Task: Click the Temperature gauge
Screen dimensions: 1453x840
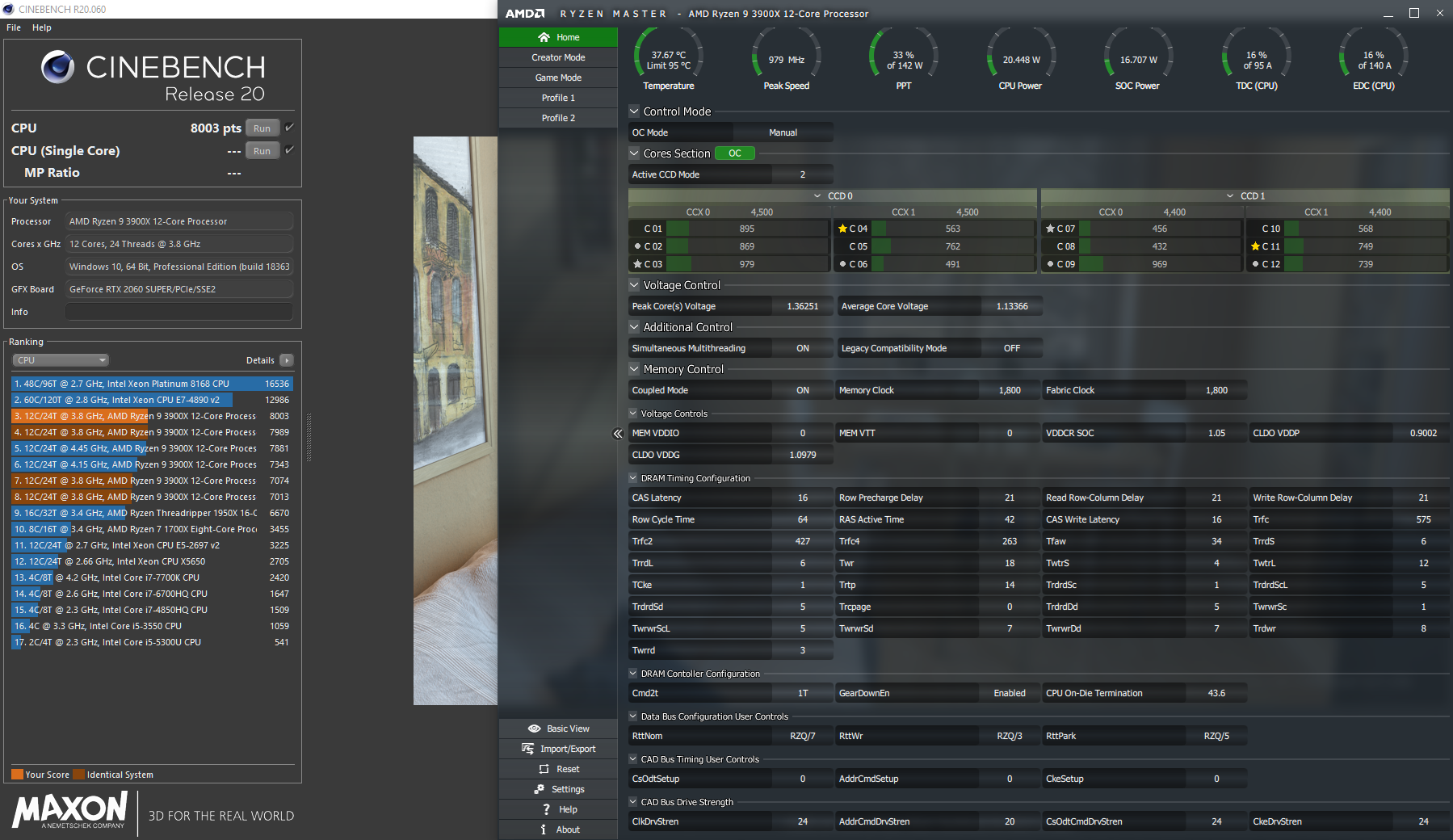Action: coord(669,59)
